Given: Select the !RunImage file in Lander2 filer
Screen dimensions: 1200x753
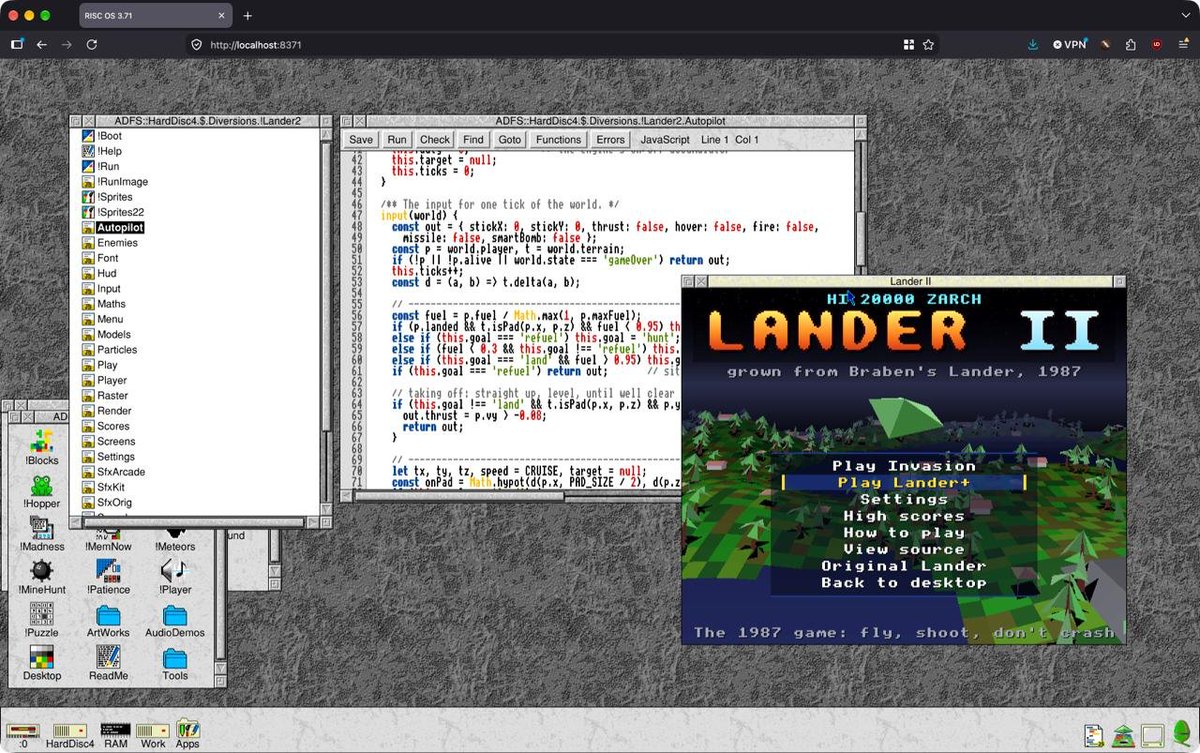Looking at the screenshot, I should pos(115,182).
